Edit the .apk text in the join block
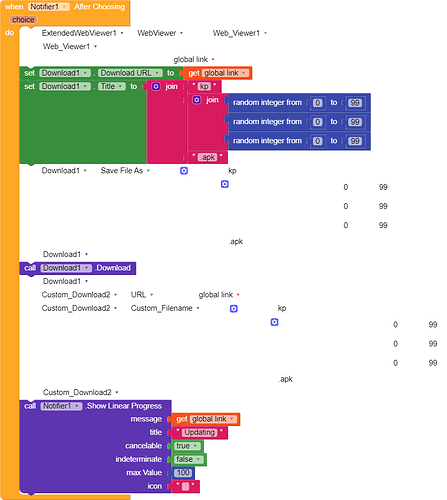Screen dimensions: 447x500 tap(208, 157)
